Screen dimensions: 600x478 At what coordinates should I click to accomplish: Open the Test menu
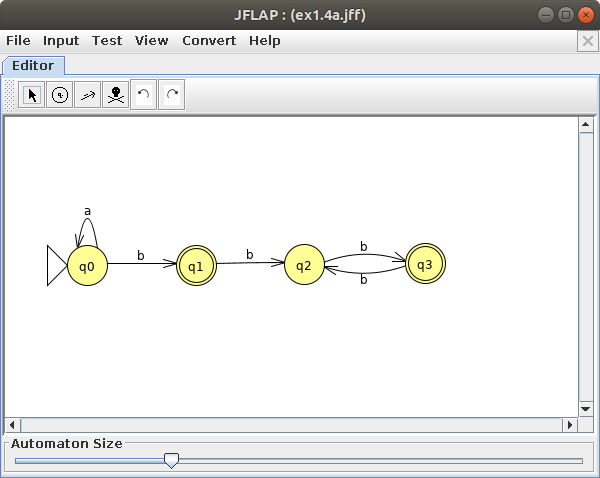(x=107, y=41)
